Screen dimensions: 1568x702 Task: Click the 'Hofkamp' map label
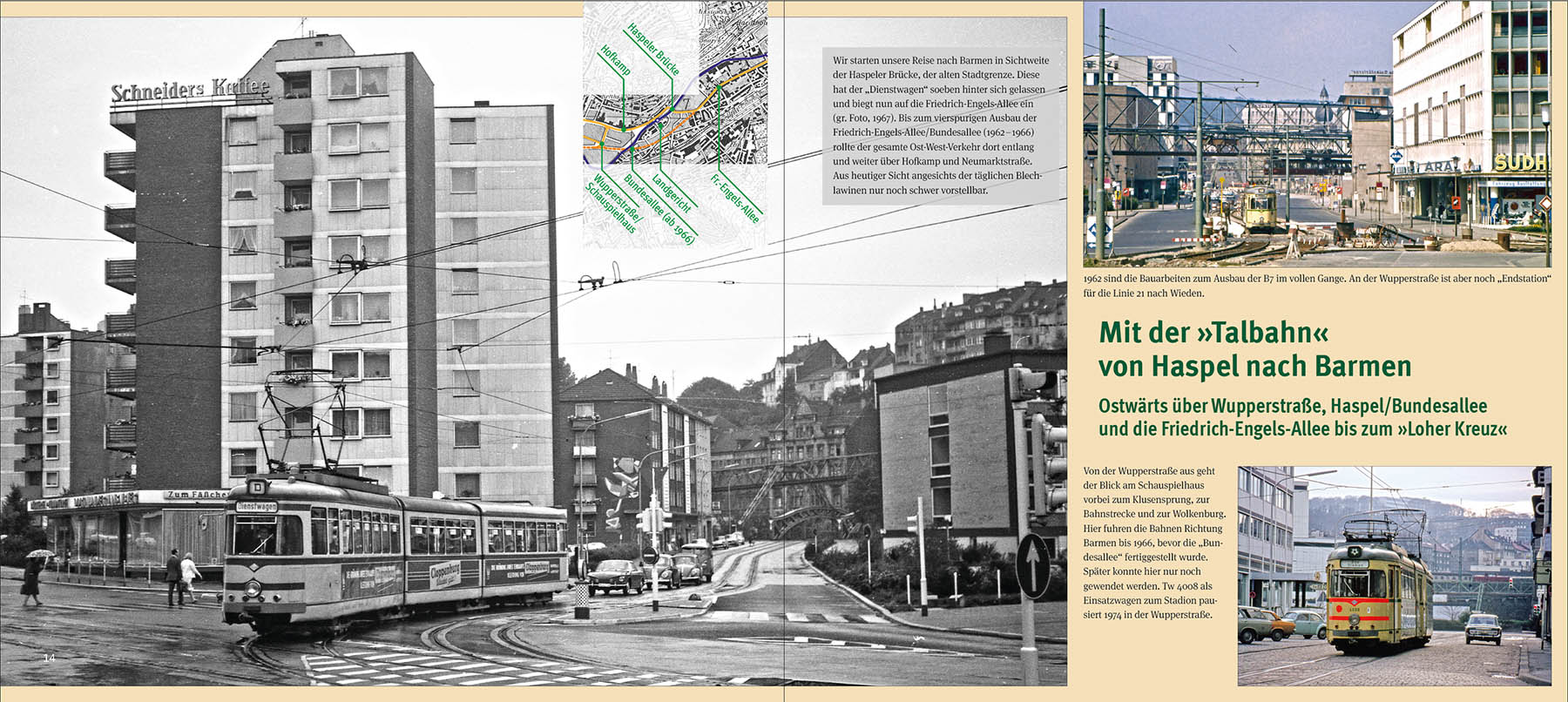tap(616, 59)
